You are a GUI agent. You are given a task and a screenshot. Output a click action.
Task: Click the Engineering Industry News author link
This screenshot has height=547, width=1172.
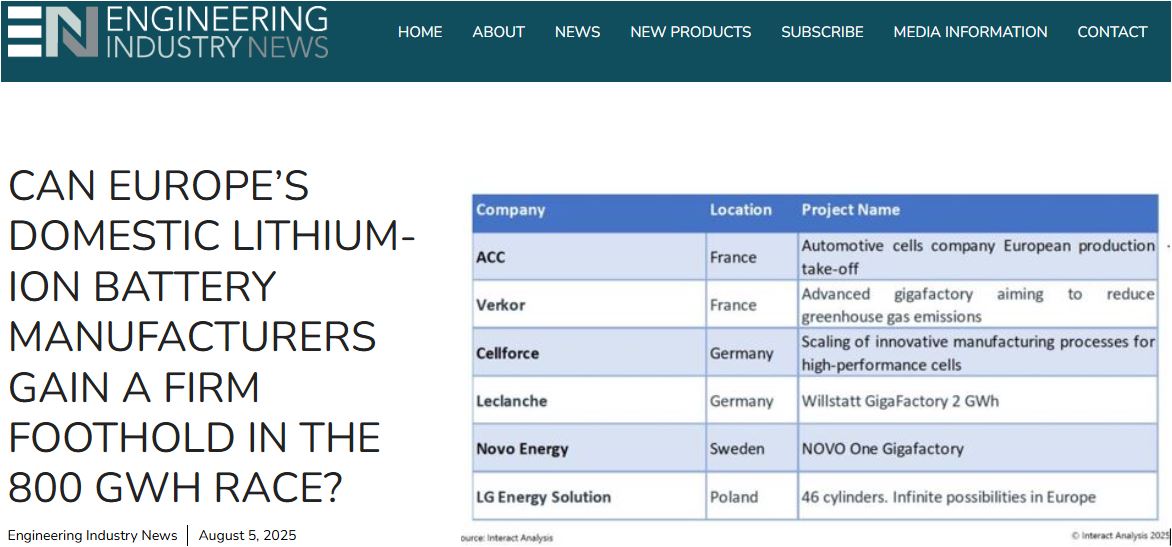coord(93,535)
